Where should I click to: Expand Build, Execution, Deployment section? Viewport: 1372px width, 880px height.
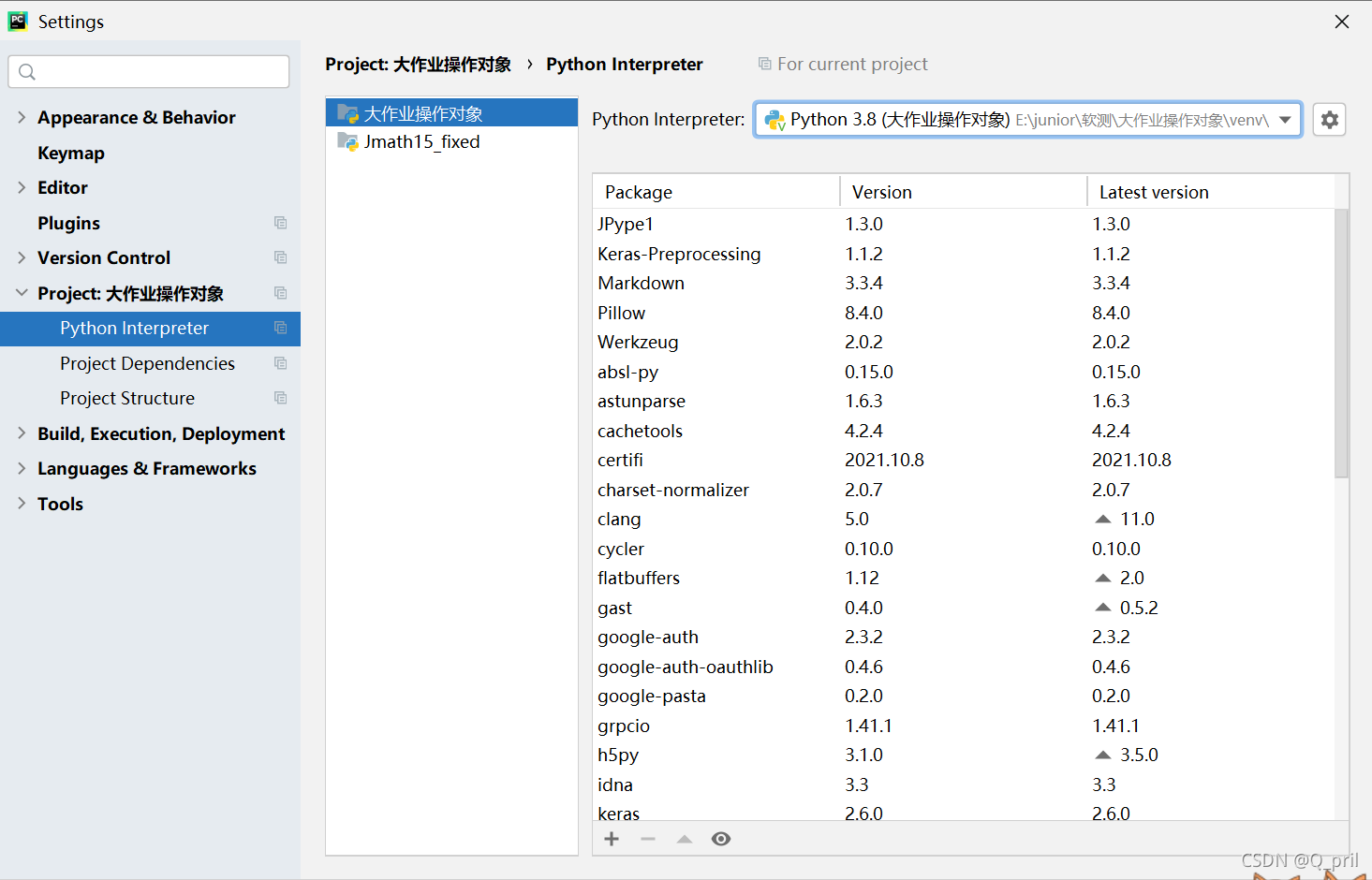coord(22,433)
